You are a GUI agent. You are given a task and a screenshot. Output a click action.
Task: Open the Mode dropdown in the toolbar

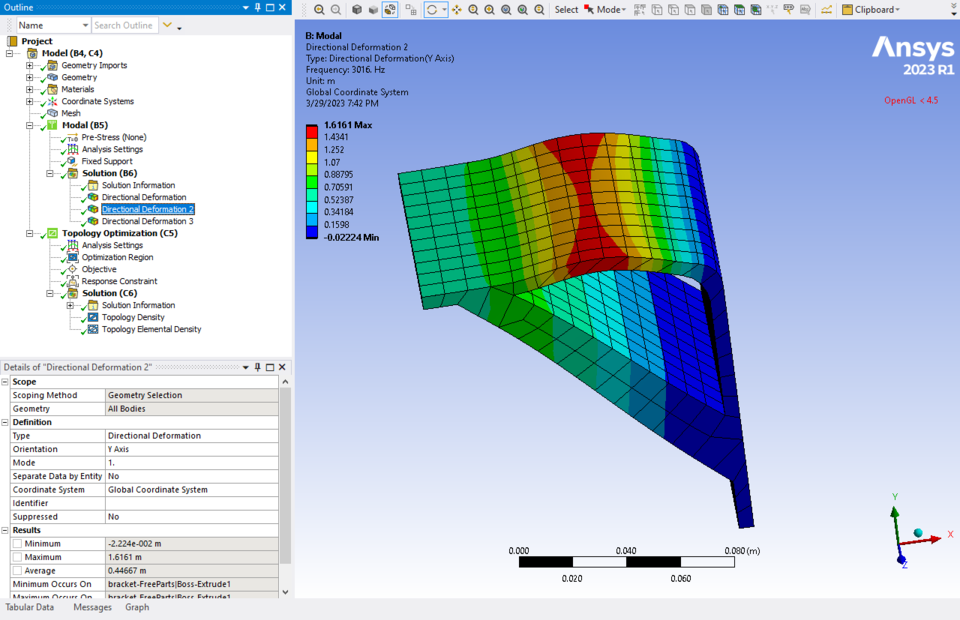612,9
